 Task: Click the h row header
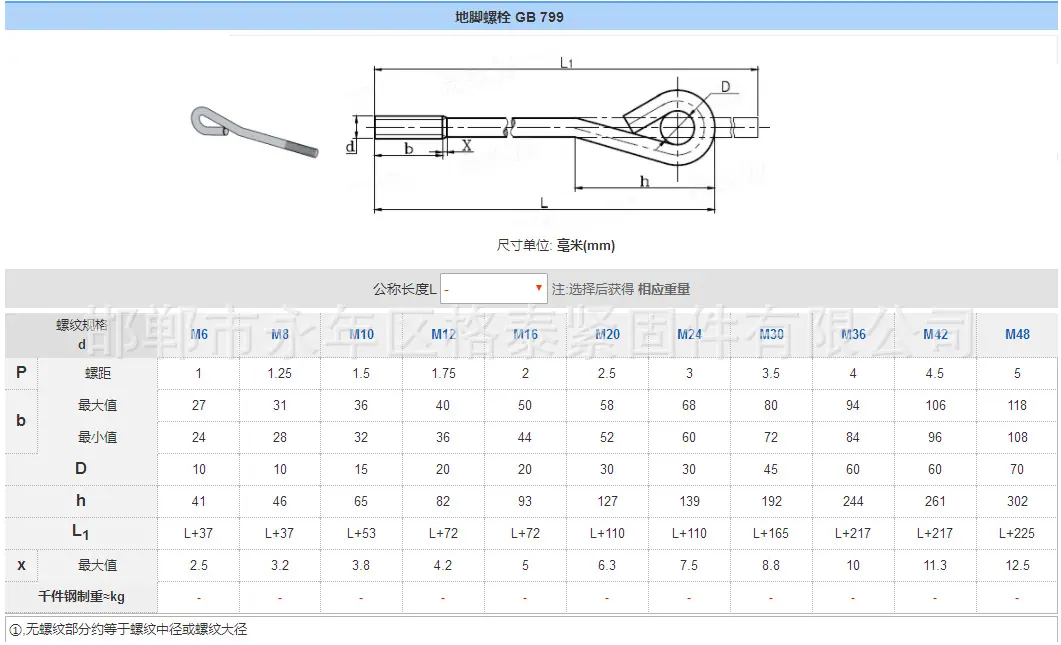point(81,501)
